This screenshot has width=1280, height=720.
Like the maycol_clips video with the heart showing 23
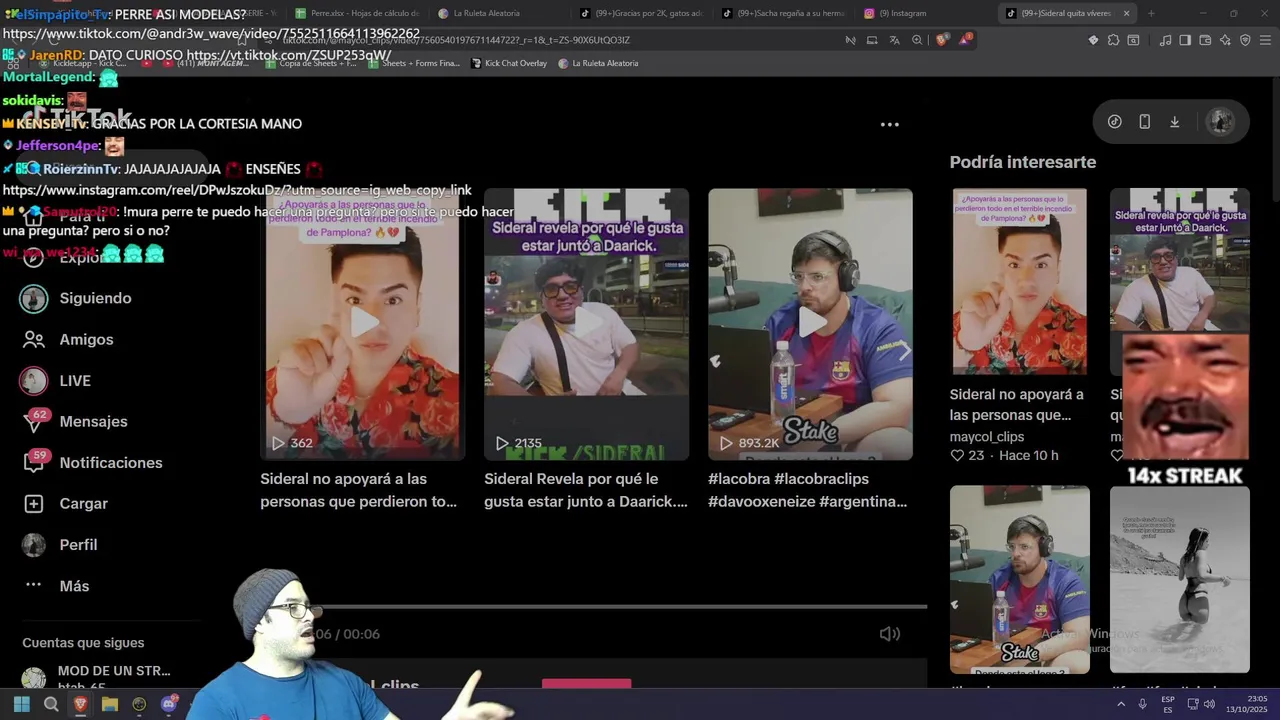tap(957, 455)
